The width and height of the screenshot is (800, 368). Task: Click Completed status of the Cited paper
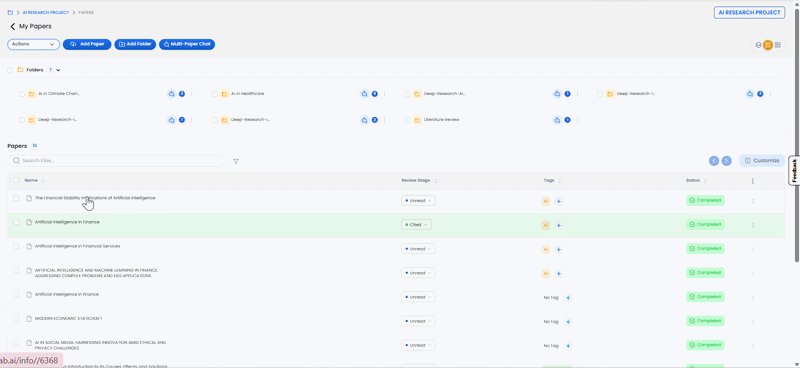pyautogui.click(x=705, y=225)
